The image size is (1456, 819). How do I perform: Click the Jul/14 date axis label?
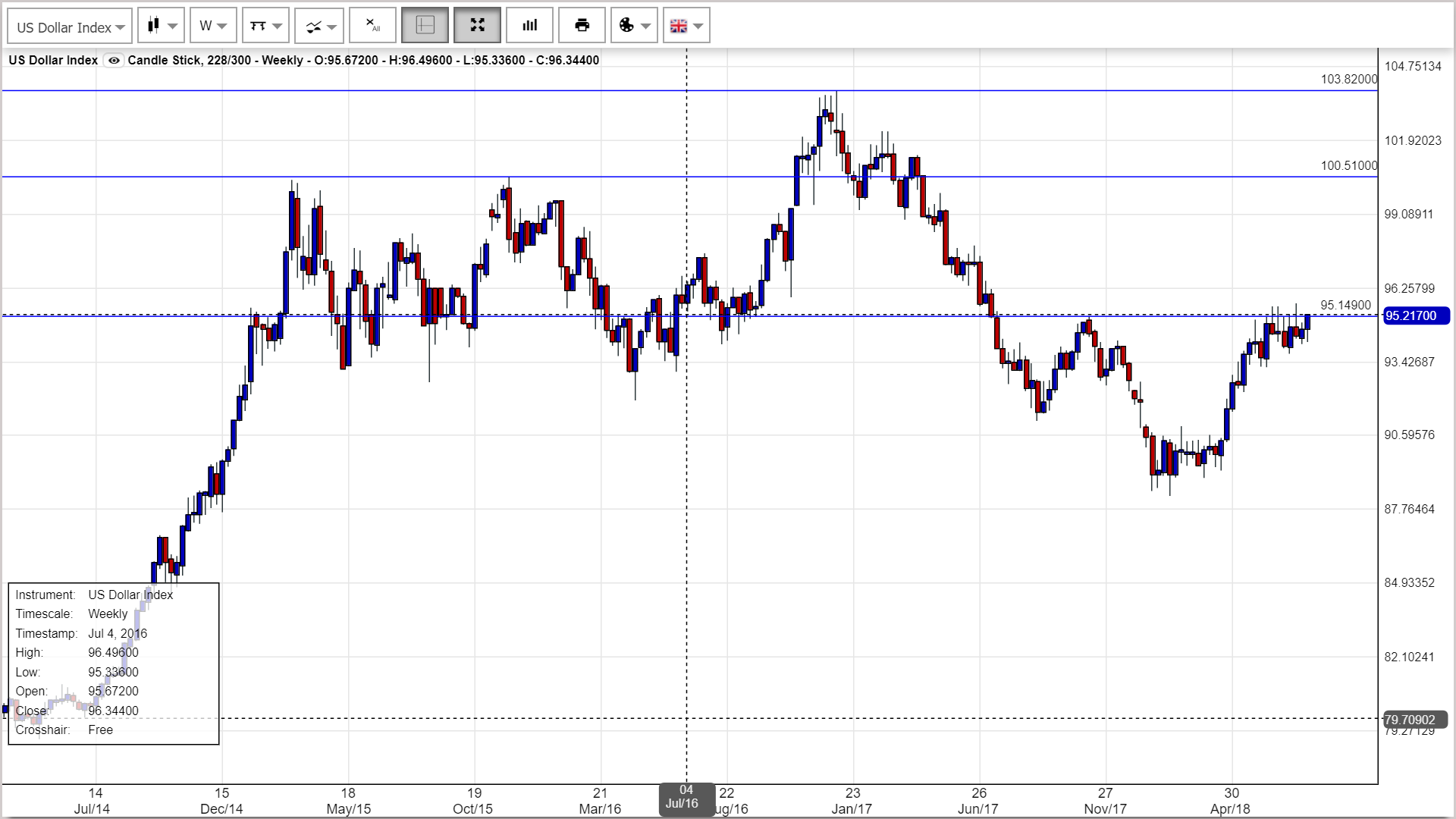tap(93, 801)
